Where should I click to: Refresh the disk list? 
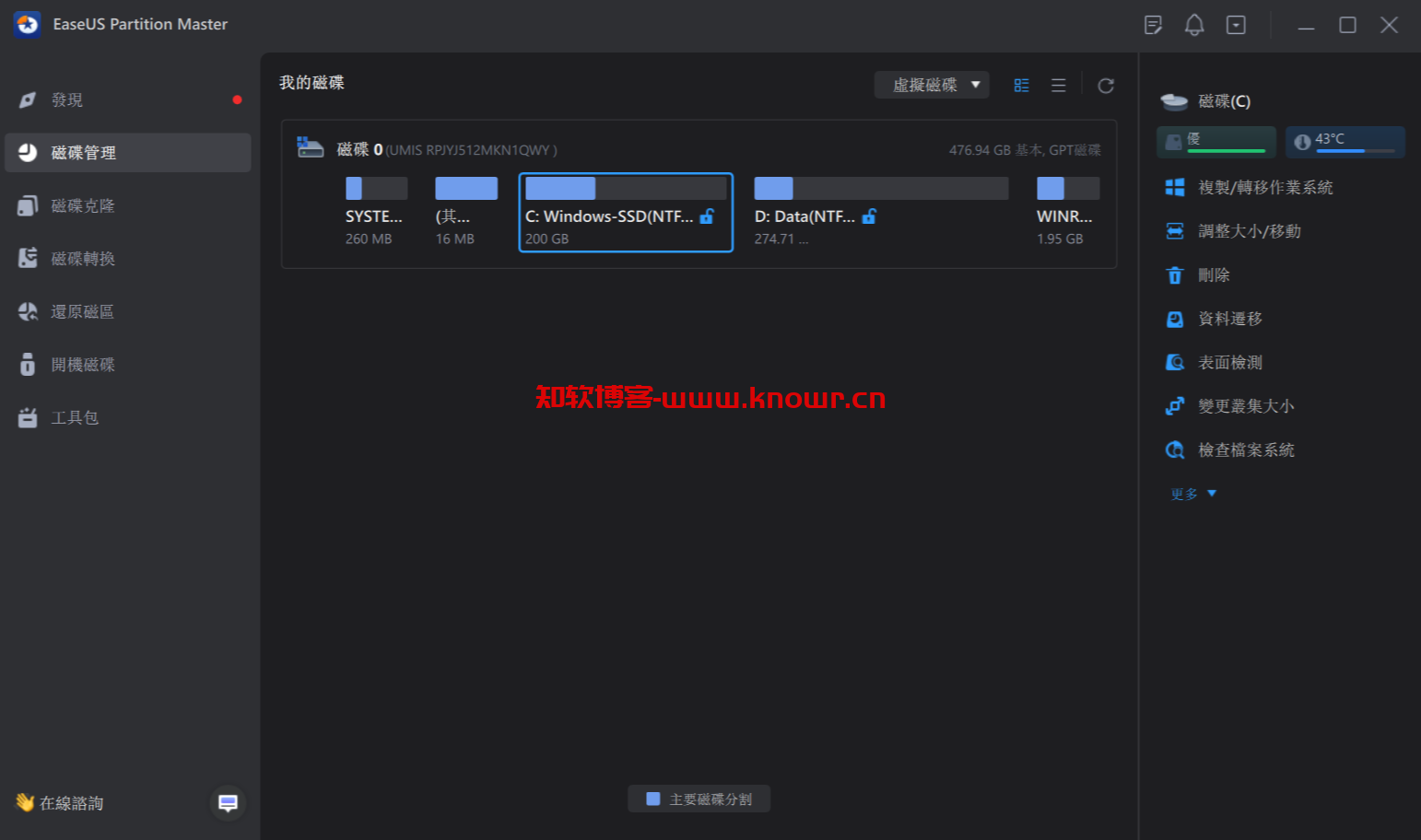(1106, 86)
